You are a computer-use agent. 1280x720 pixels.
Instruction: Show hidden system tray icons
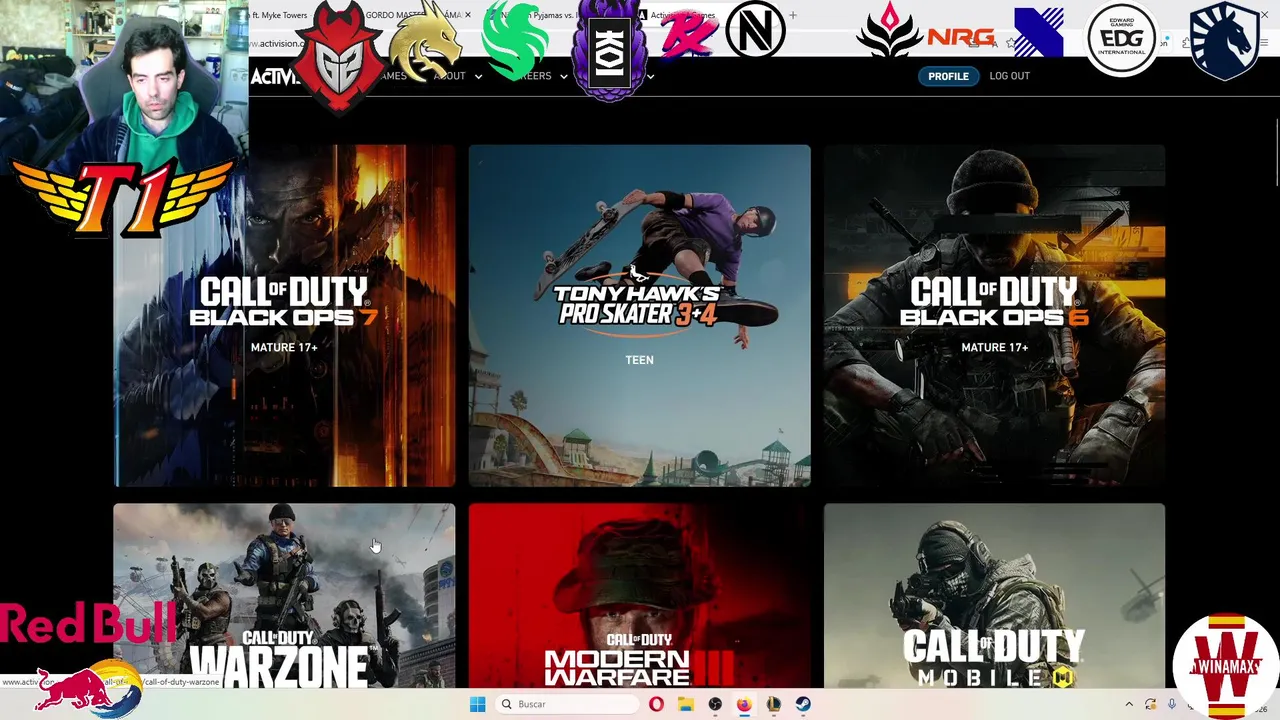coord(1129,704)
